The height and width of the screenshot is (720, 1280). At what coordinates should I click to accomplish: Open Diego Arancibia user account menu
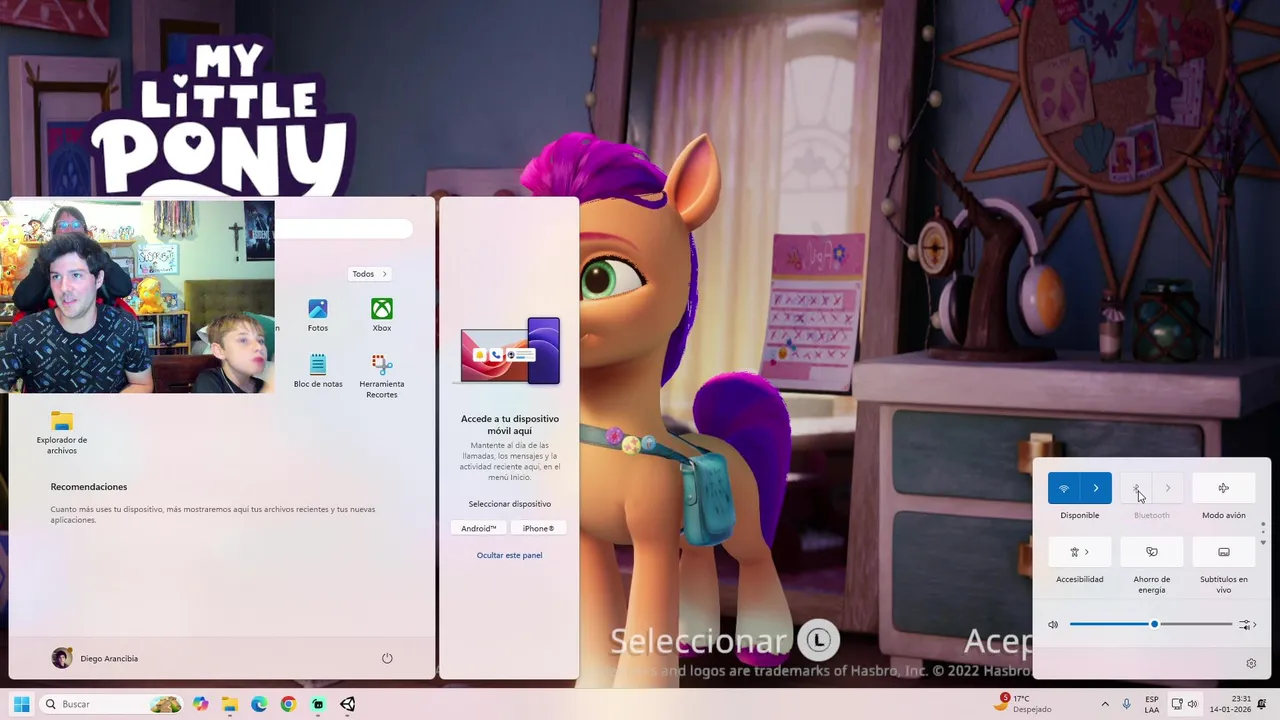tap(95, 658)
